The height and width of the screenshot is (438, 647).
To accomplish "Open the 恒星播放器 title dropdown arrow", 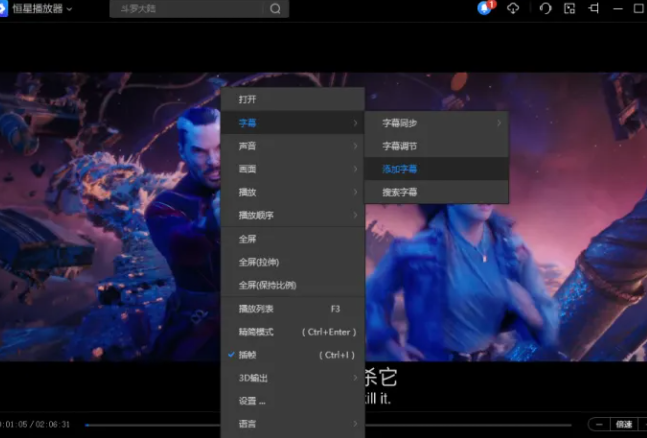I will coord(69,9).
